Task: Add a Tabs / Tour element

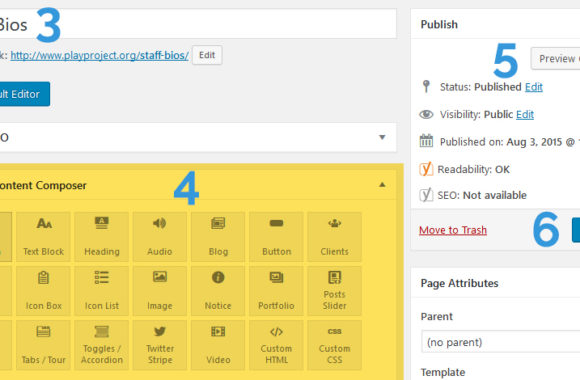Action: 43,345
